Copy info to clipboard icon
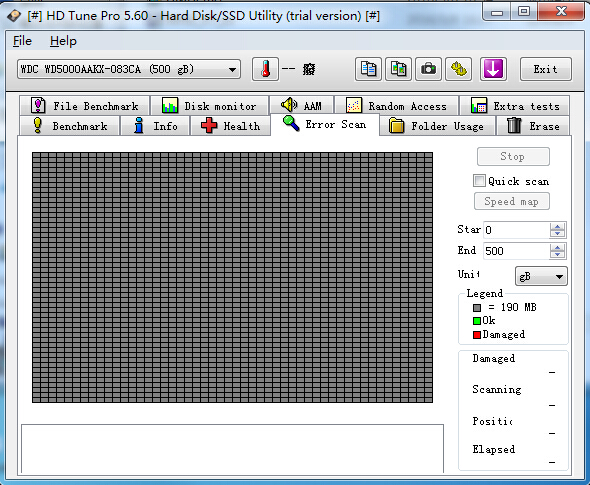590x485 pixels. pos(368,69)
